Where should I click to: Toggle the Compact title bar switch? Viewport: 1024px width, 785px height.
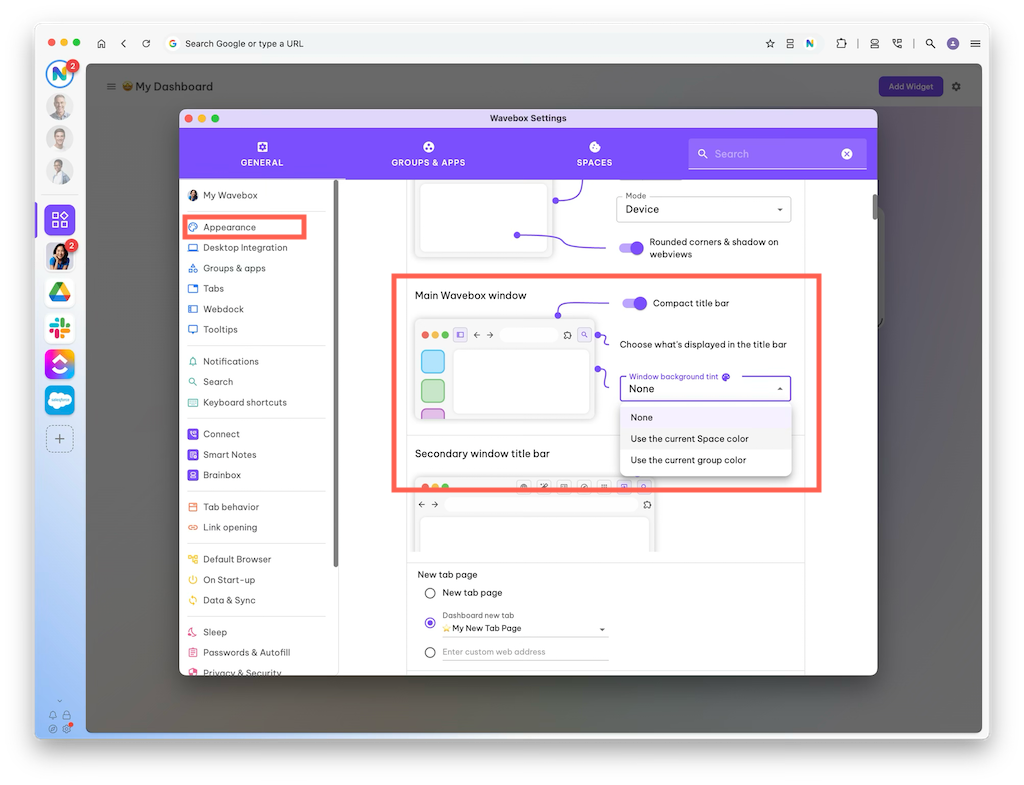click(634, 303)
